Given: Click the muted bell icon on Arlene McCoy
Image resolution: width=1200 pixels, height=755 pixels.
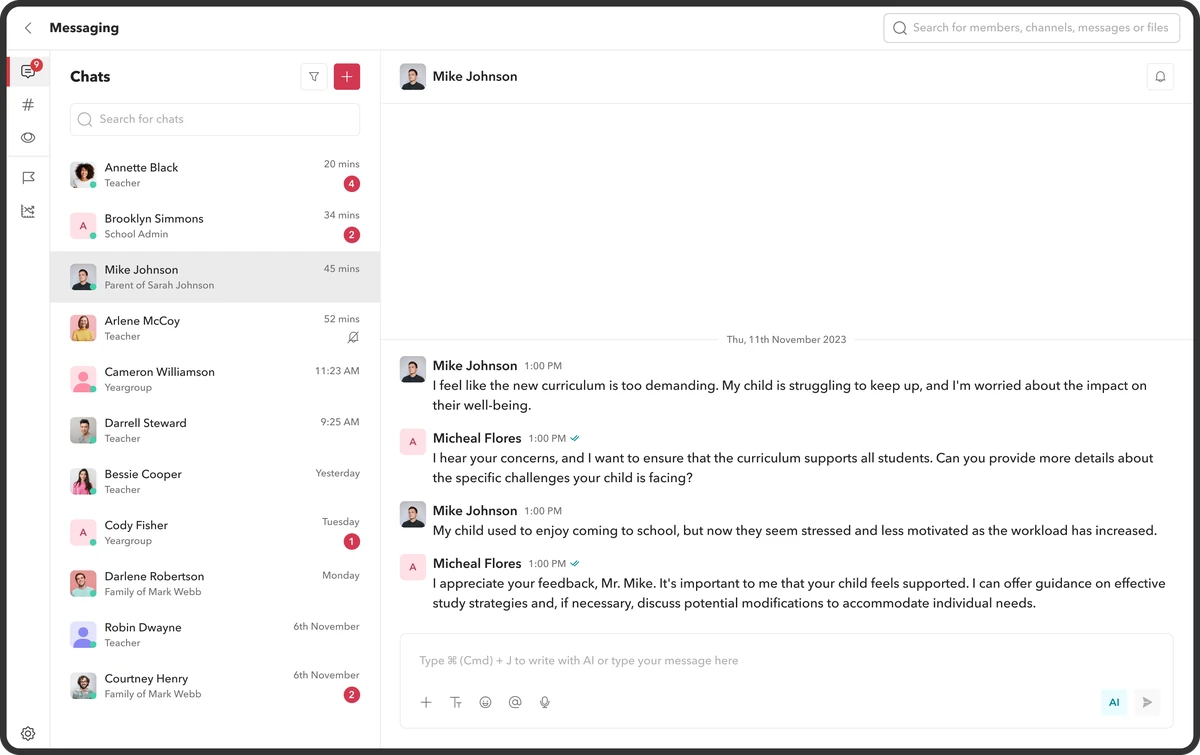Looking at the screenshot, I should click(x=352, y=338).
